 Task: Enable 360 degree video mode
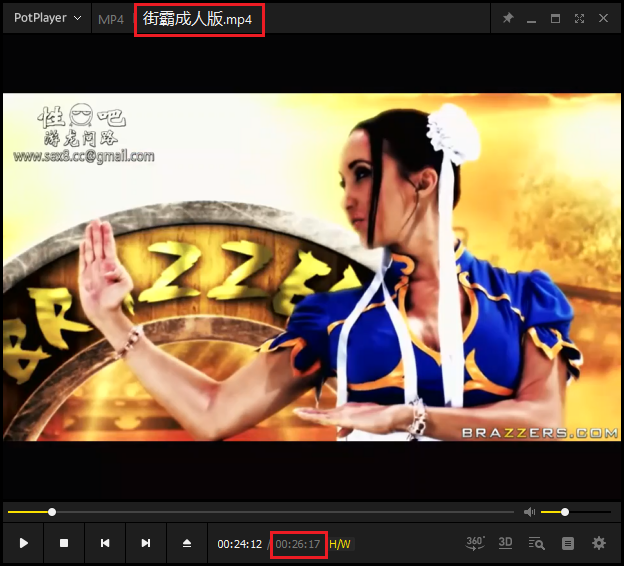click(x=475, y=543)
